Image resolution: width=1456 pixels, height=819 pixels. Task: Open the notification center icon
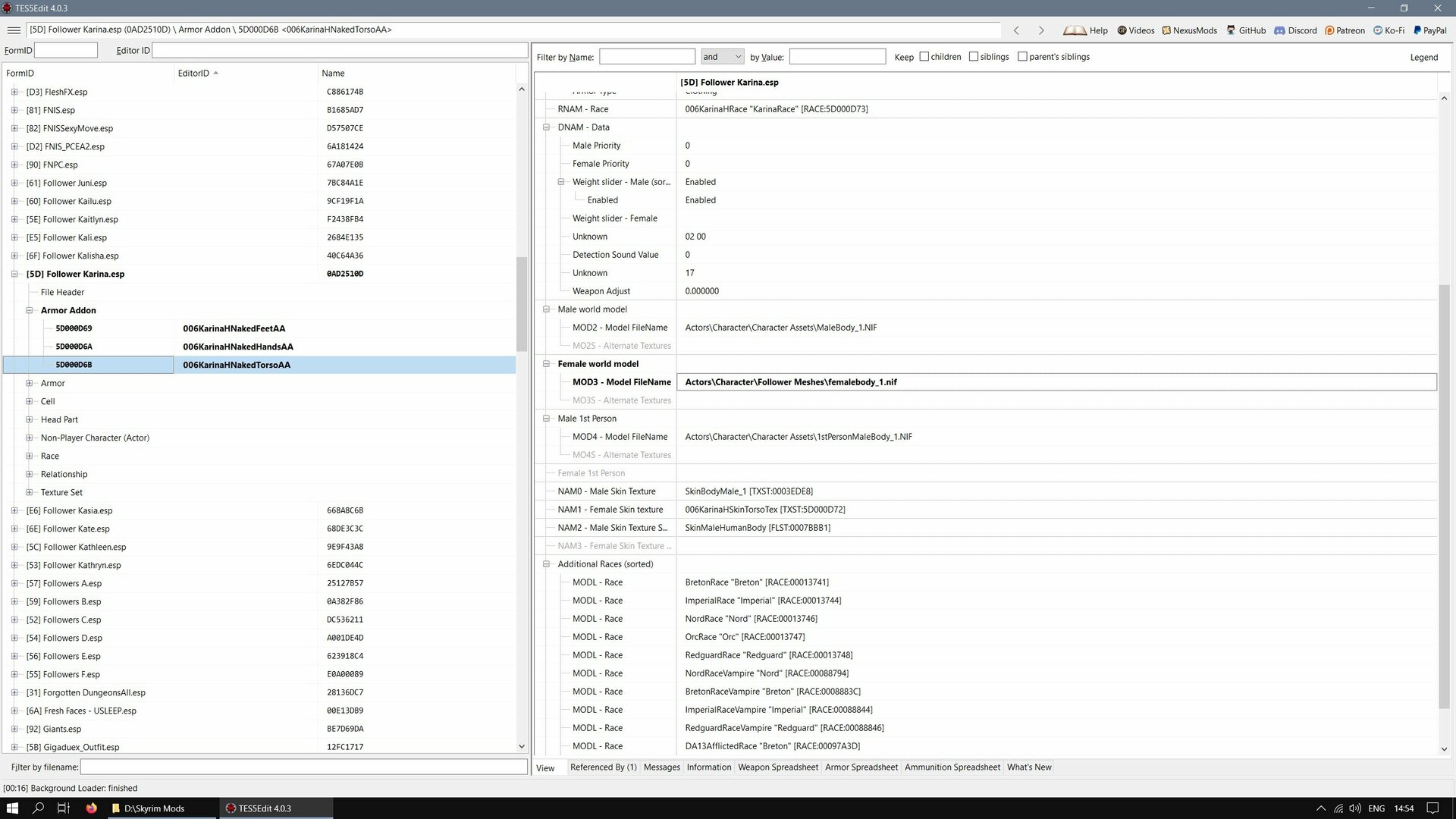click(x=1432, y=808)
